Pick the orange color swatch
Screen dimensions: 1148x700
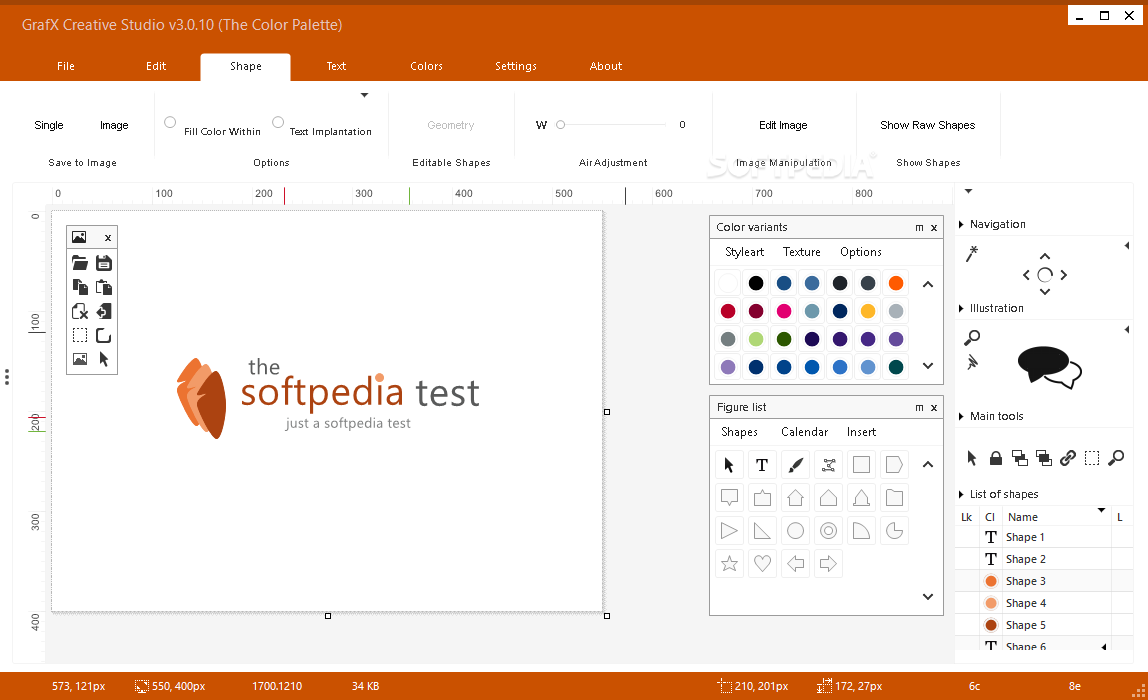(895, 283)
